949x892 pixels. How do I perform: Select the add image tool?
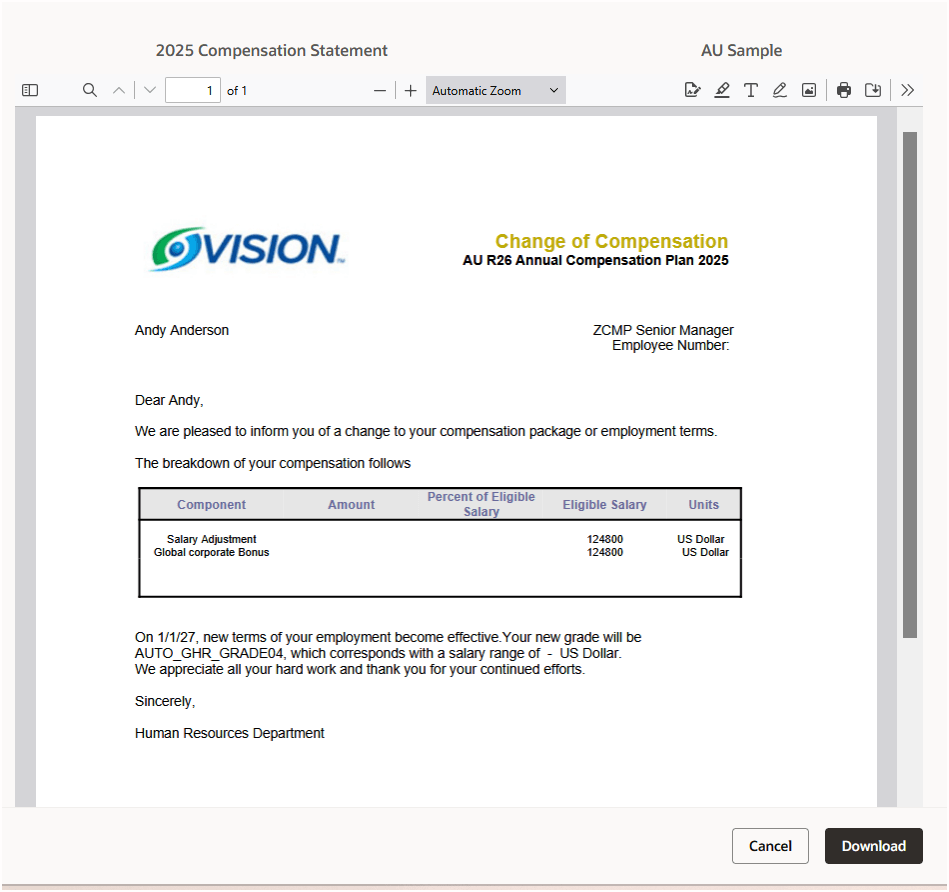click(x=809, y=90)
